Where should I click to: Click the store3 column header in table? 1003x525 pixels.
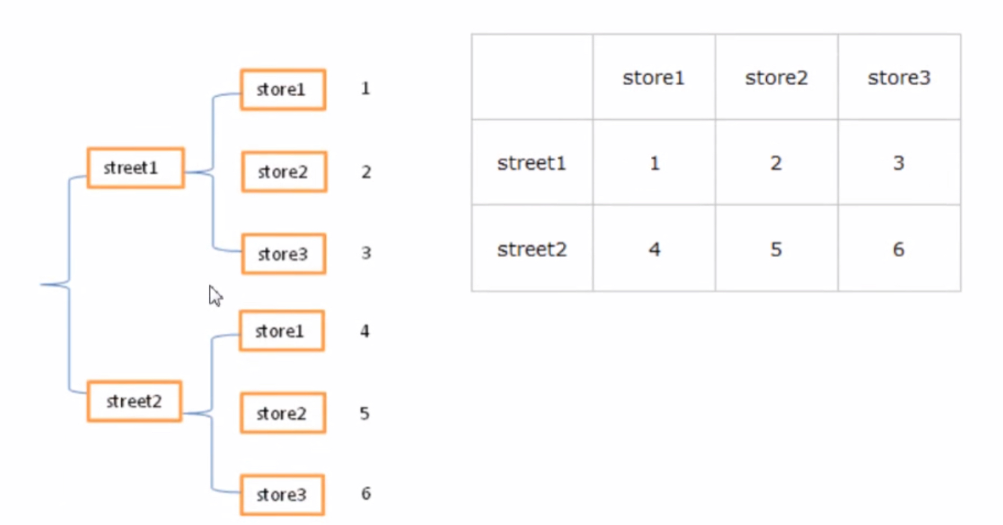[899, 77]
